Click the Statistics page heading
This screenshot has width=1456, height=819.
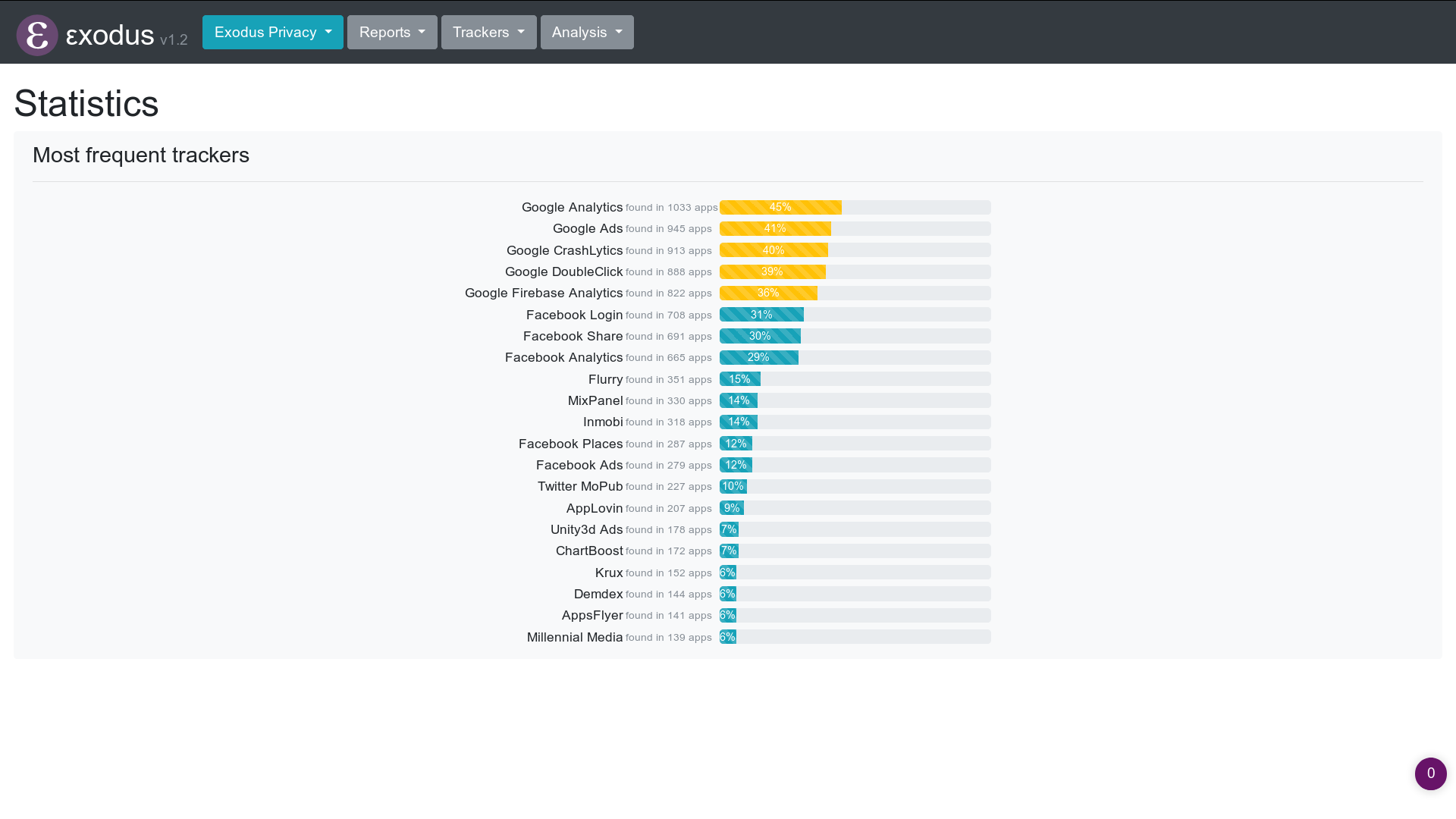click(x=86, y=103)
